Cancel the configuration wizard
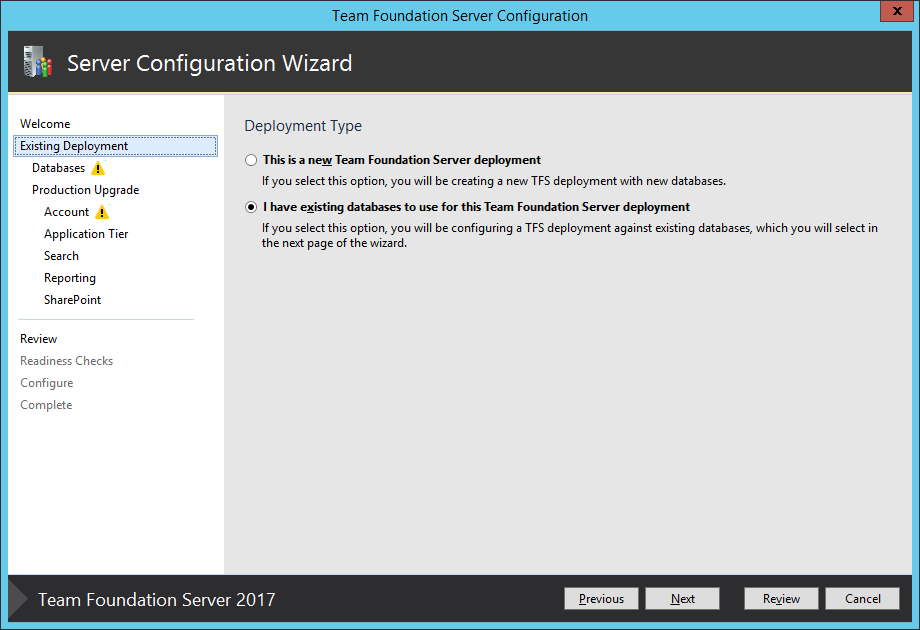Viewport: 920px width, 630px height. 862,599
